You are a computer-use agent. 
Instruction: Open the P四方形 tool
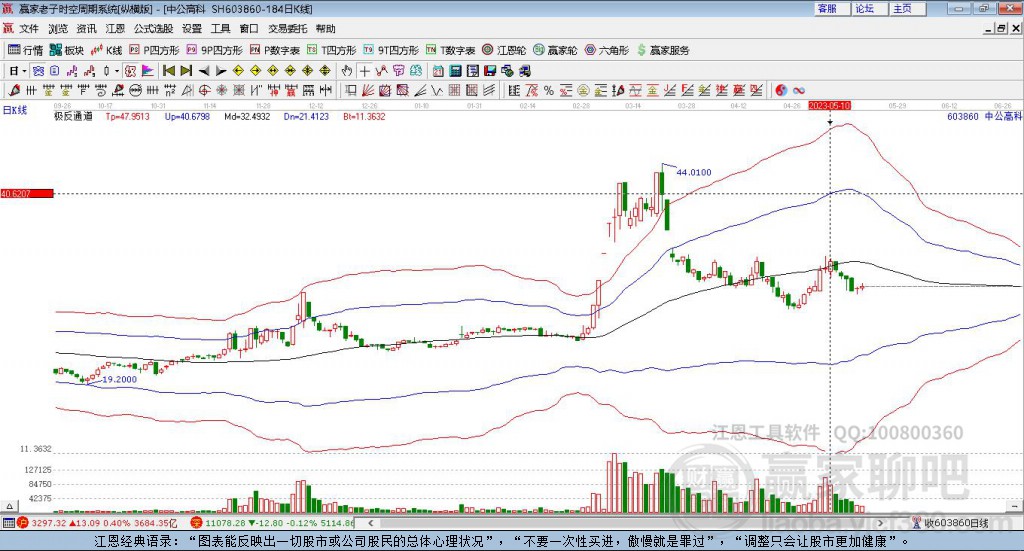154,50
